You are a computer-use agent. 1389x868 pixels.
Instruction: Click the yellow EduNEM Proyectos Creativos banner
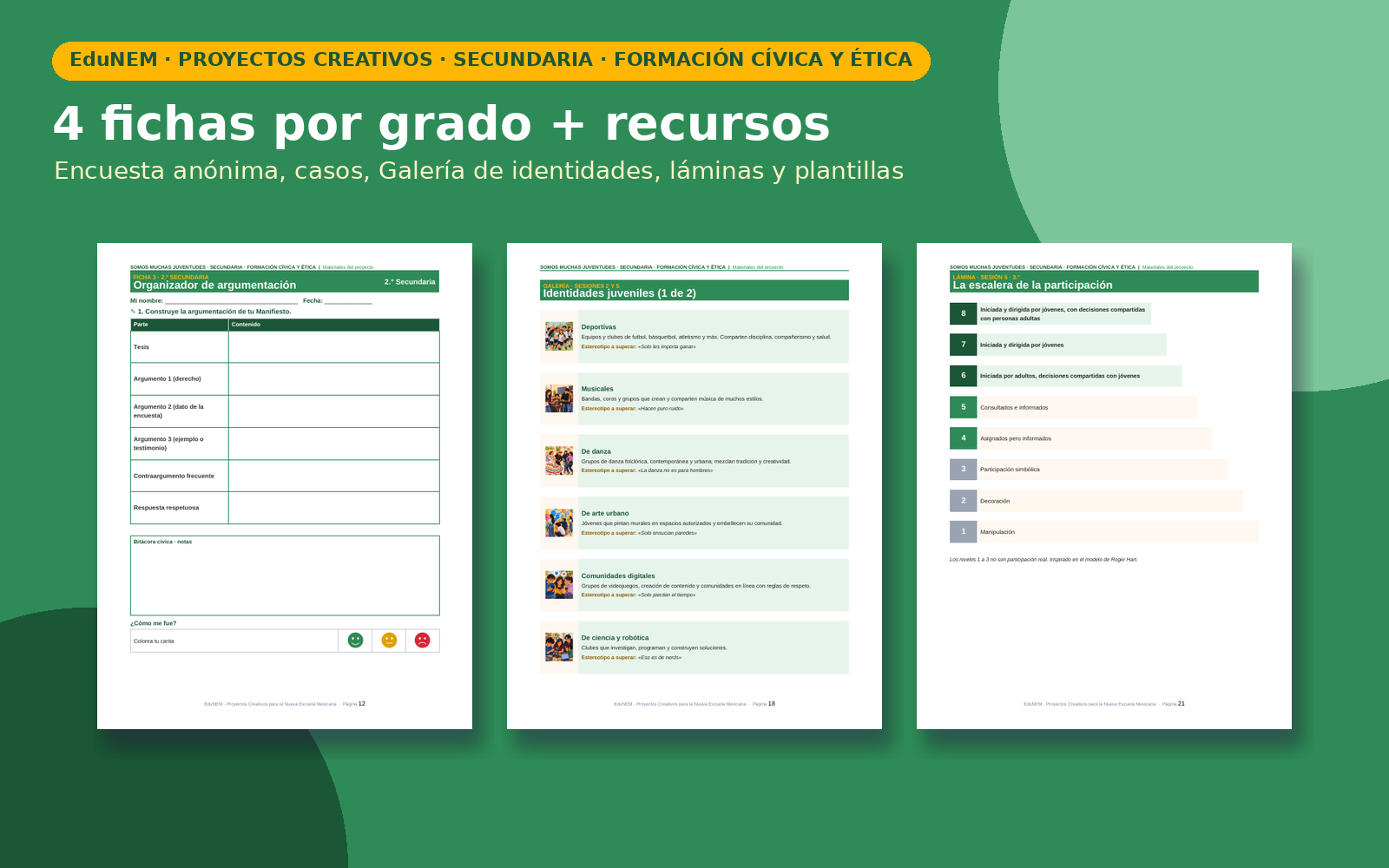pyautogui.click(x=491, y=61)
